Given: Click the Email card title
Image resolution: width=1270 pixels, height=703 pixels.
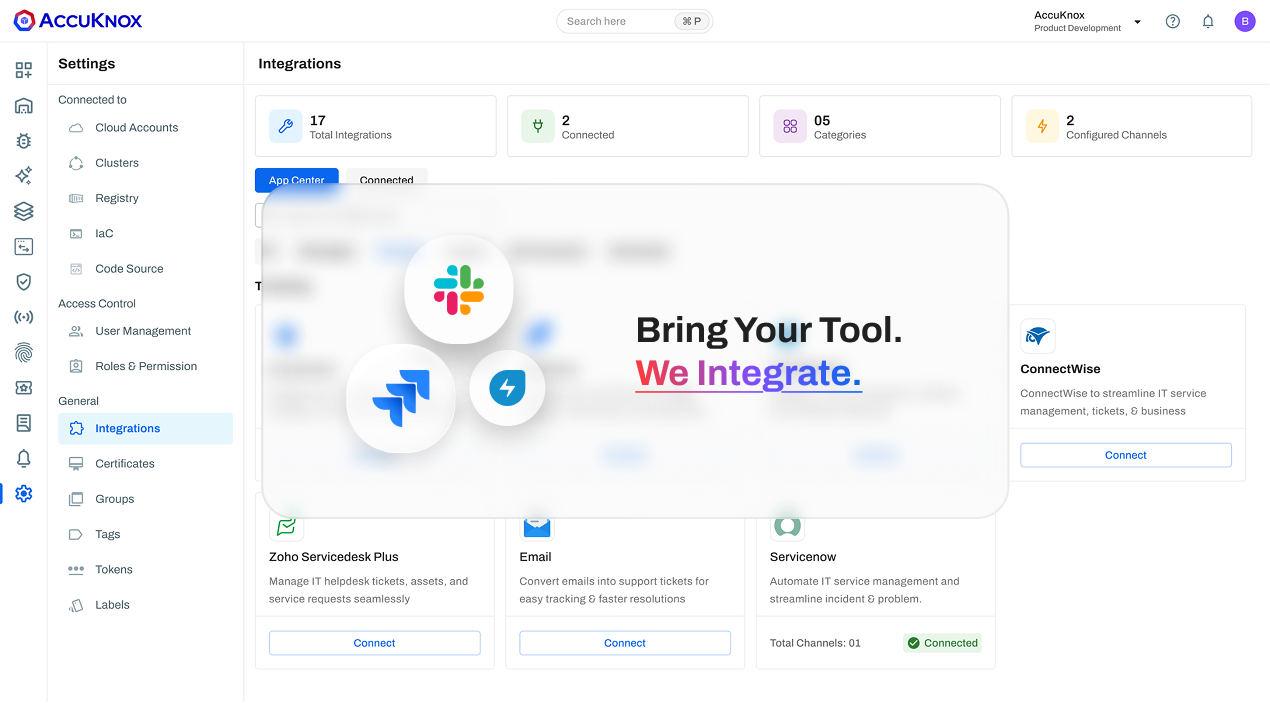Looking at the screenshot, I should point(536,557).
